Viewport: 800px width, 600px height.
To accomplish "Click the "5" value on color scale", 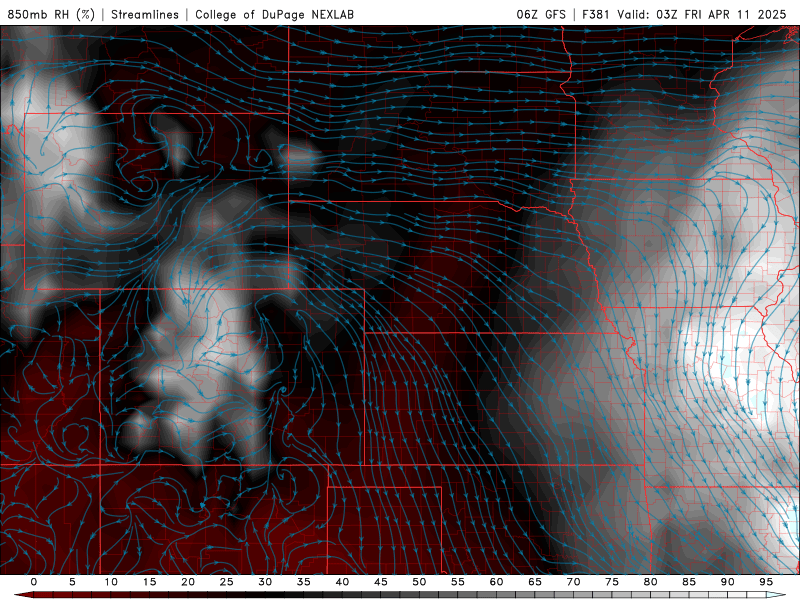I will (x=72, y=582).
